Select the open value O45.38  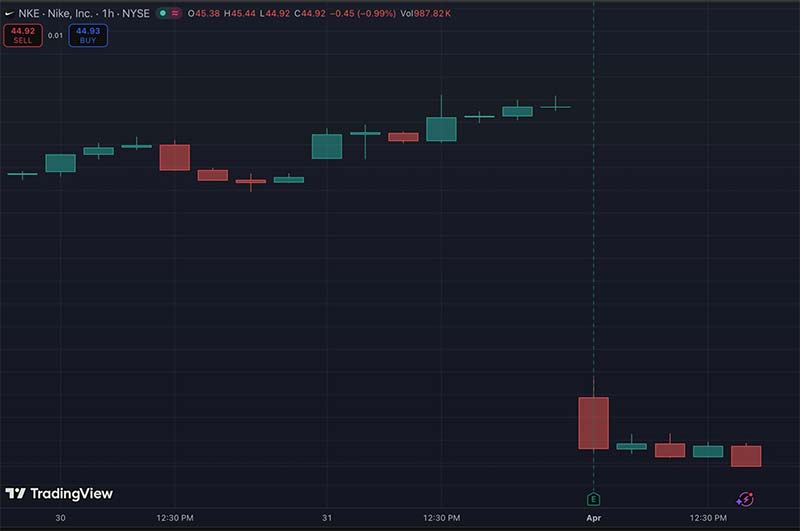[204, 13]
